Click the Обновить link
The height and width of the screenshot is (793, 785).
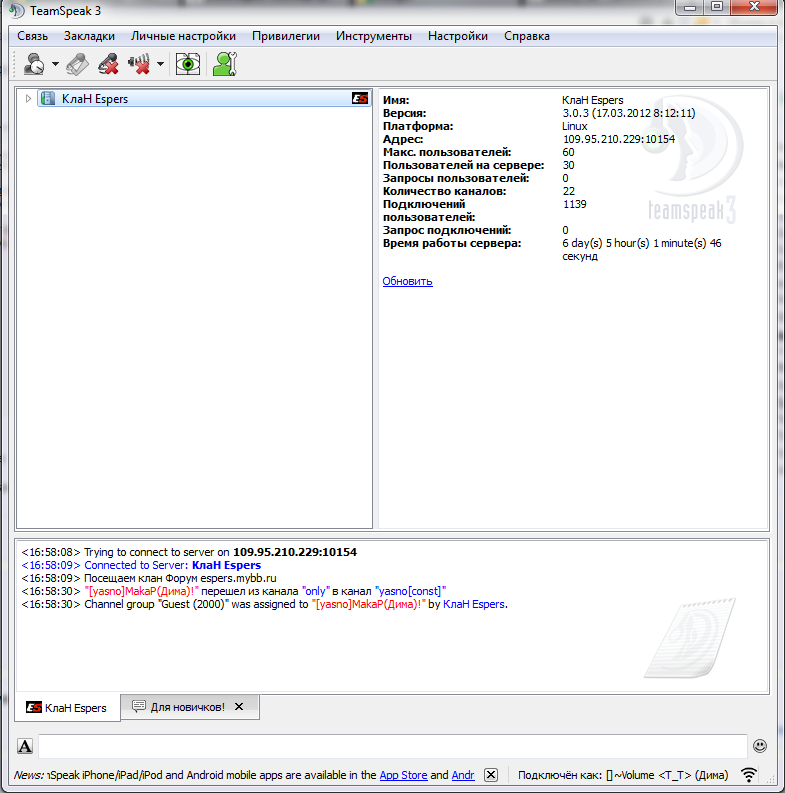(x=407, y=281)
